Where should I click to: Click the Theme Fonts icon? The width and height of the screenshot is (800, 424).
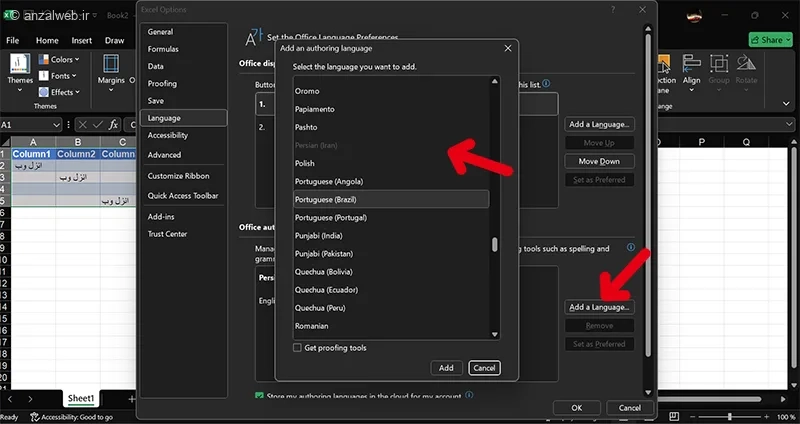click(x=44, y=76)
